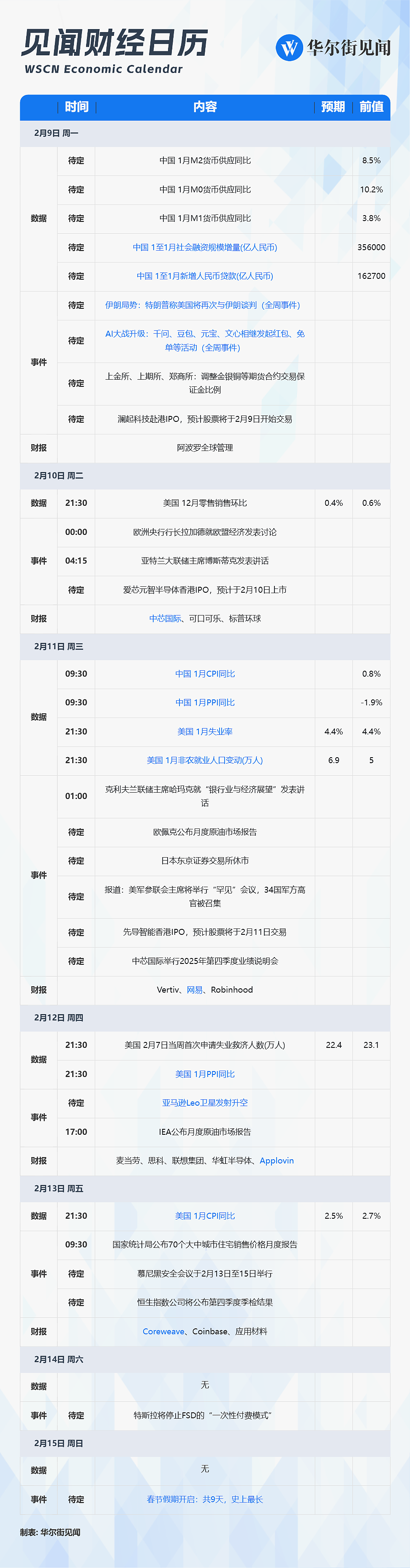Open the AI大战升级 red packet event link
The height and width of the screenshot is (1568, 410).
click(205, 341)
